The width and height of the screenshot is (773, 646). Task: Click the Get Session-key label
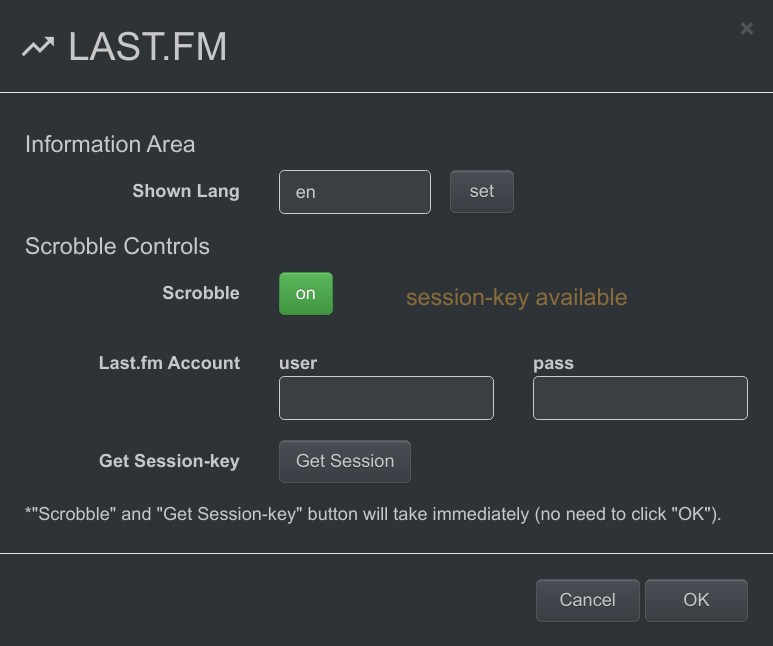[169, 461]
